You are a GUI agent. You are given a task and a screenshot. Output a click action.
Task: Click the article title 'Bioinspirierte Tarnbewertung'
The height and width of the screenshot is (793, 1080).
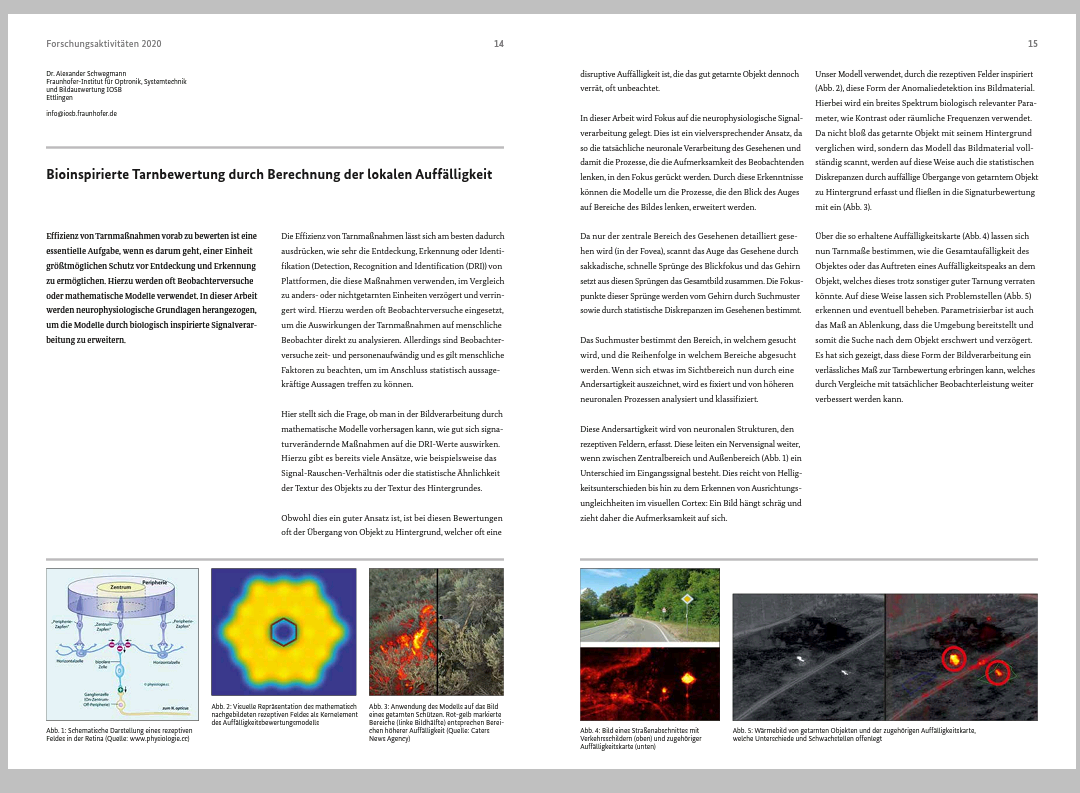[269, 175]
